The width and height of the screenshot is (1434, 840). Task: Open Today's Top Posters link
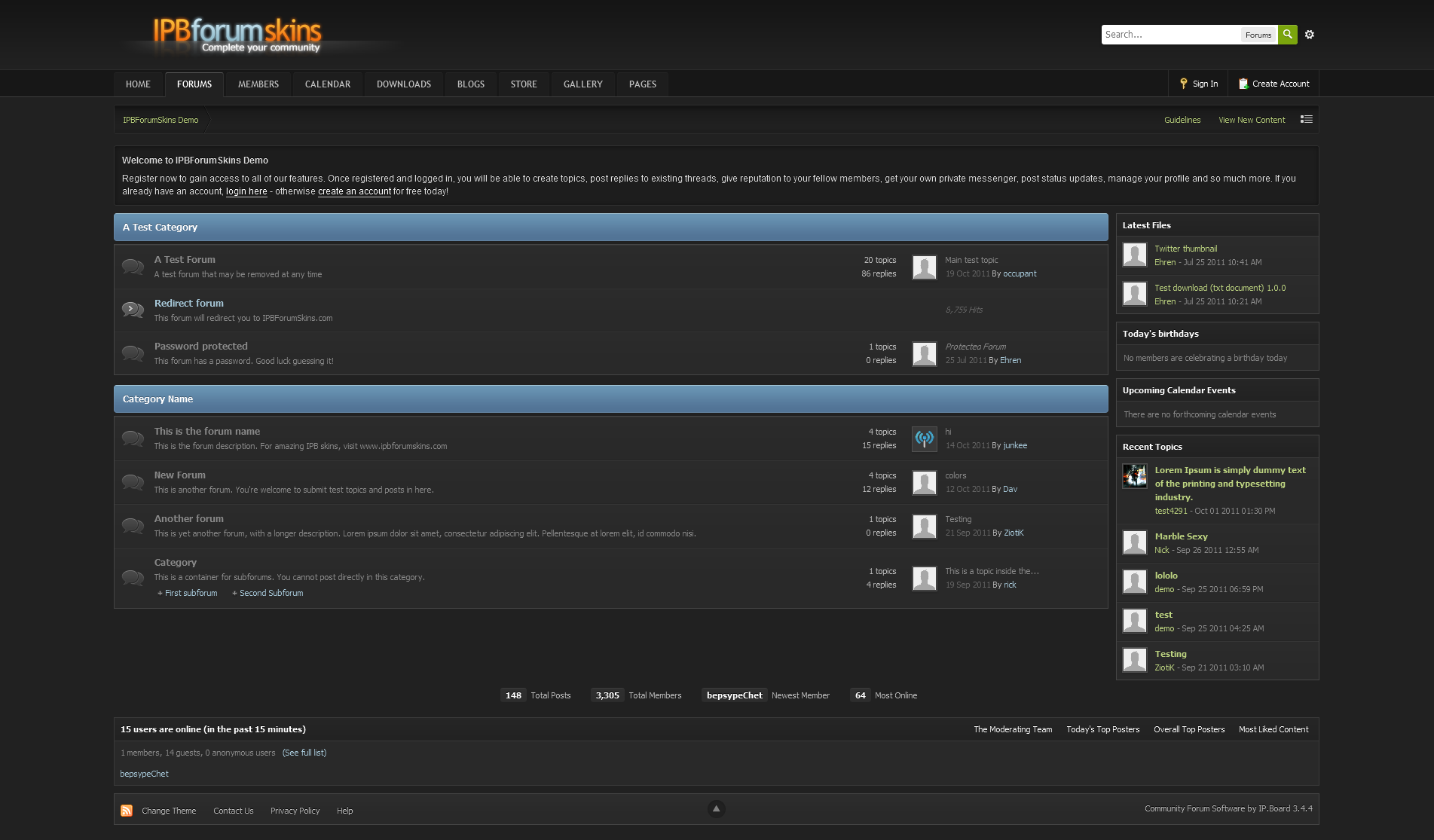(x=1103, y=729)
